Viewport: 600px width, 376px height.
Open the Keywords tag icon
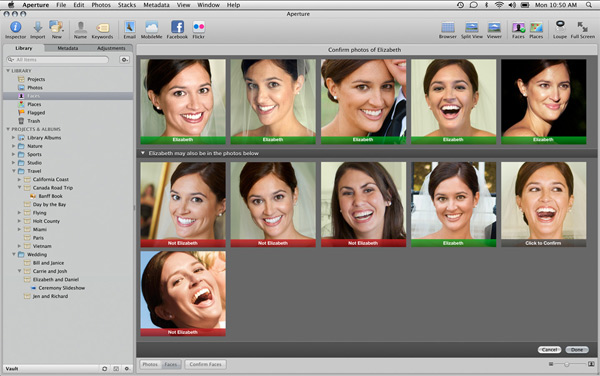tap(102, 28)
